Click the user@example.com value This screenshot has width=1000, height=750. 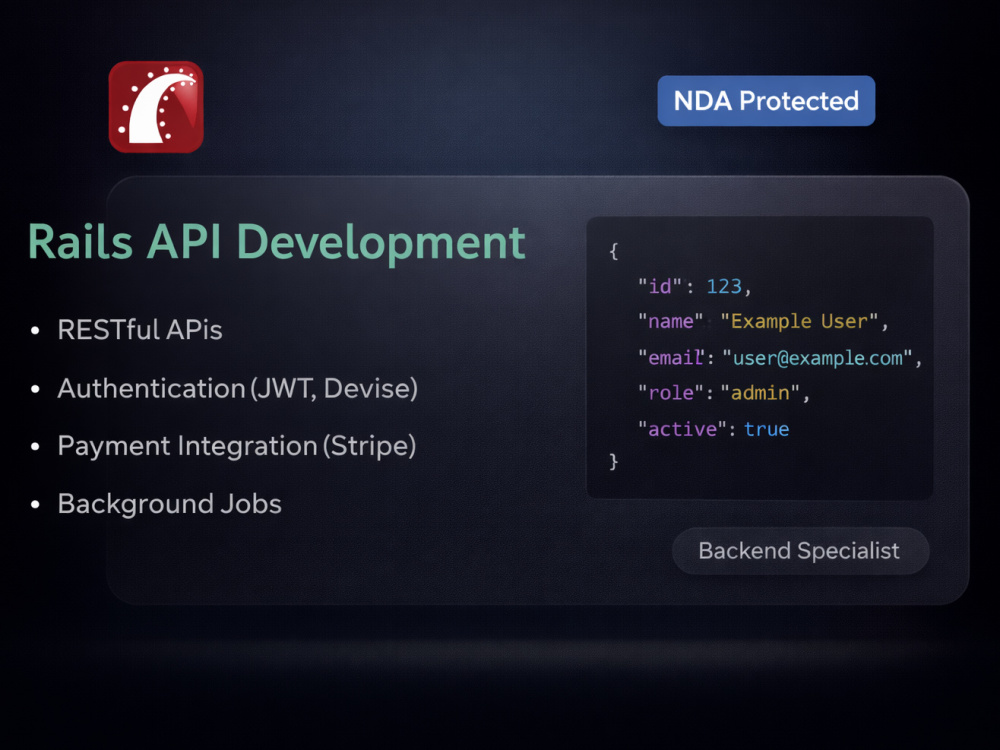[x=818, y=358]
